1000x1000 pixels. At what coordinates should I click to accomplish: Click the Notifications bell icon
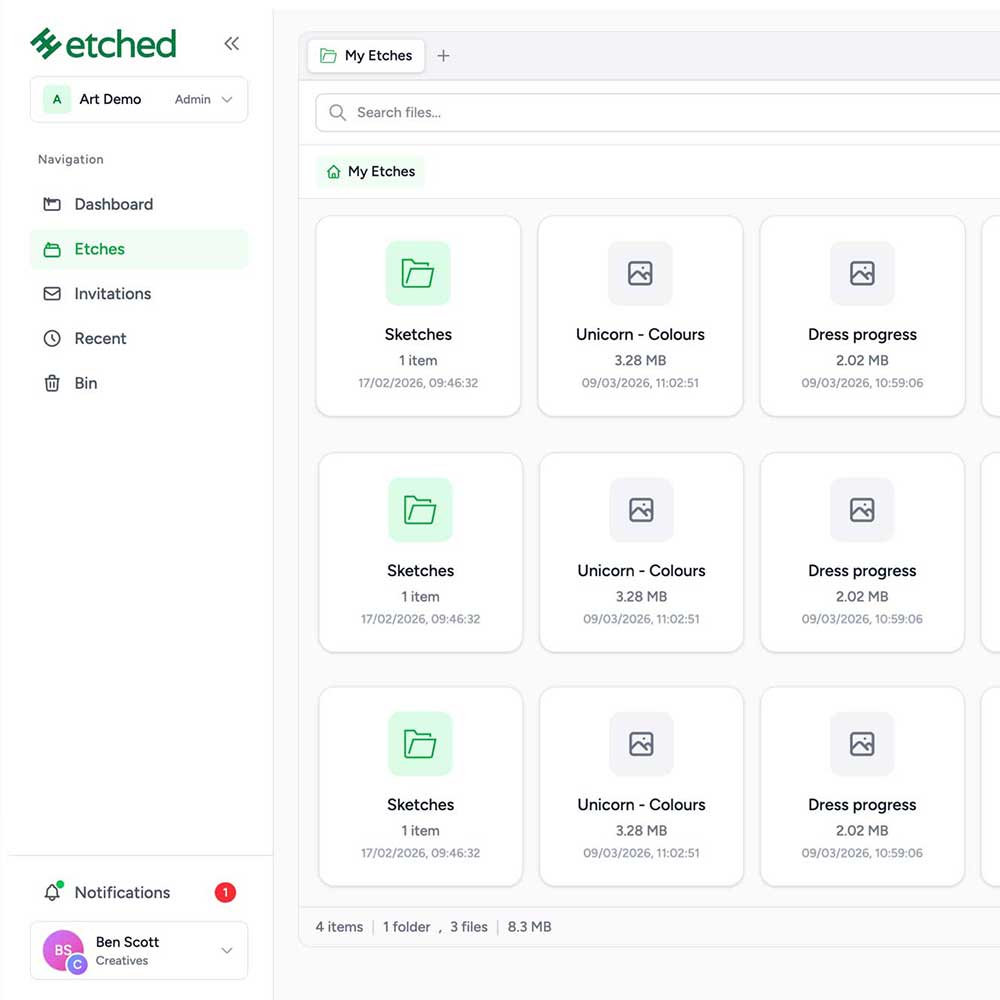[x=52, y=892]
